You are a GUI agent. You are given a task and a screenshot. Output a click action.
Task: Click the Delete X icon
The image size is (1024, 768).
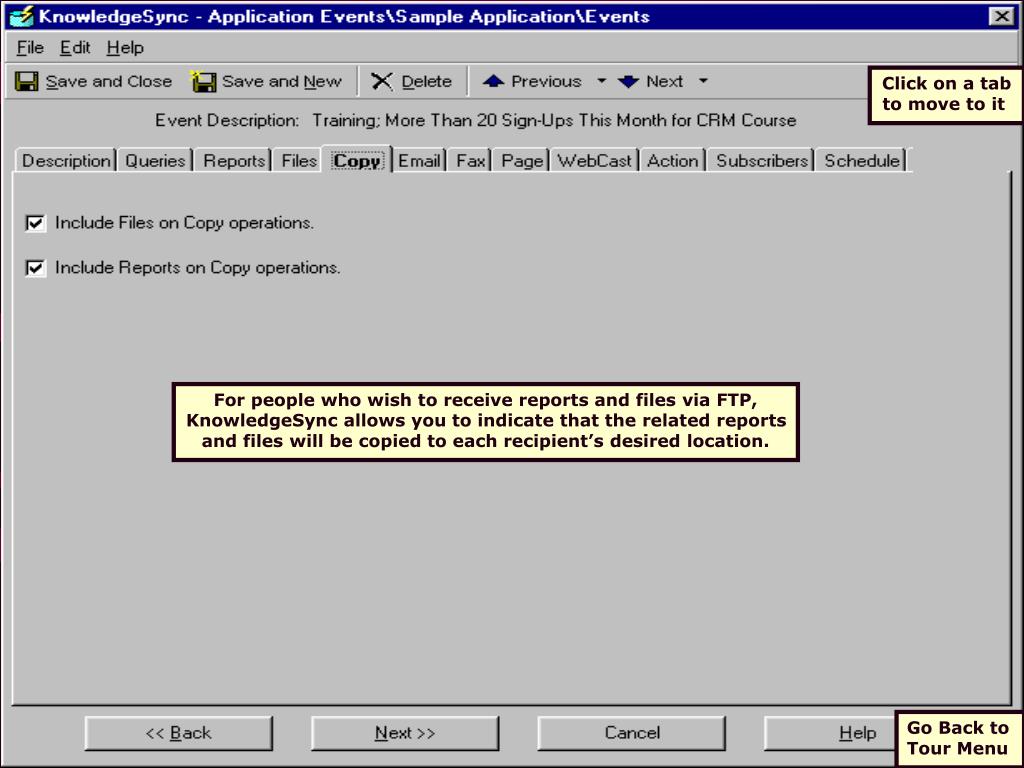pyautogui.click(x=382, y=82)
